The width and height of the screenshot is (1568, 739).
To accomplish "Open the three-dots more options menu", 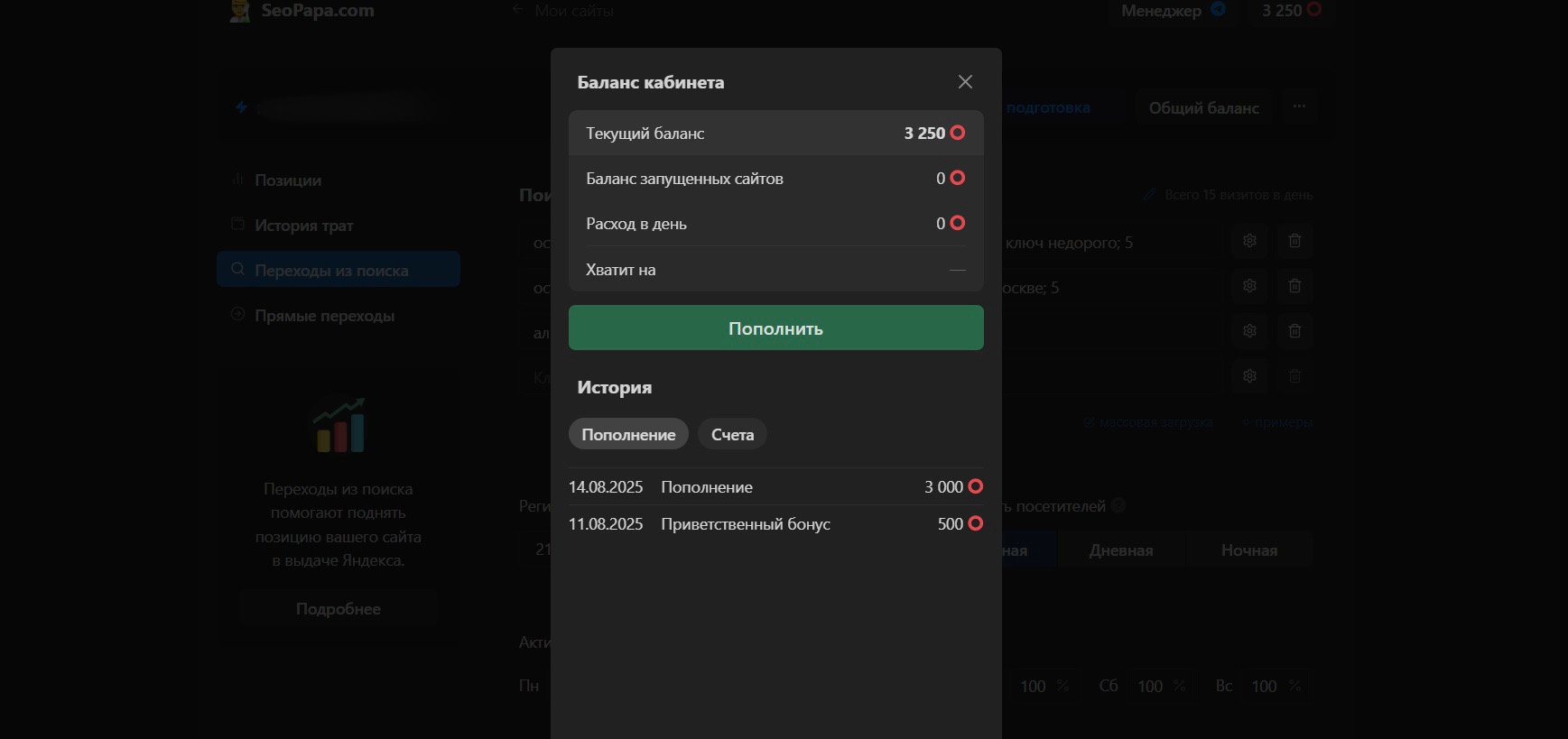I will (x=1299, y=106).
